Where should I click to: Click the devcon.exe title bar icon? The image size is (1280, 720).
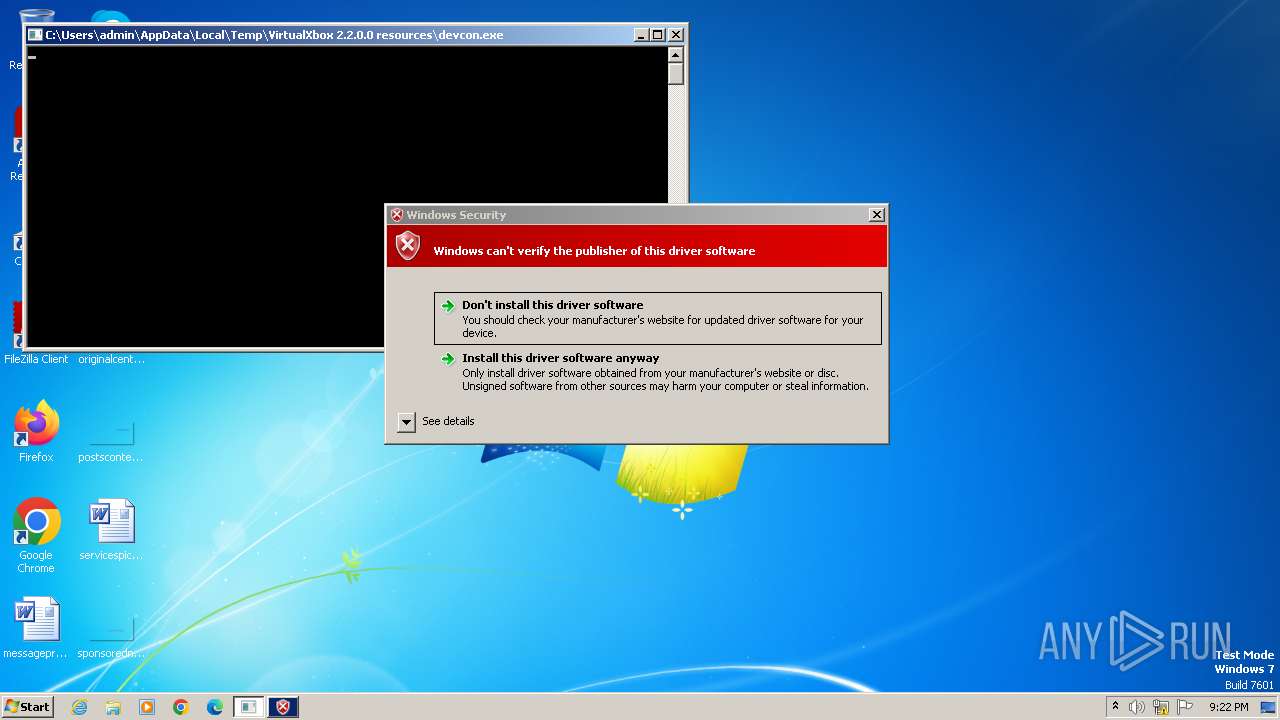pos(36,35)
